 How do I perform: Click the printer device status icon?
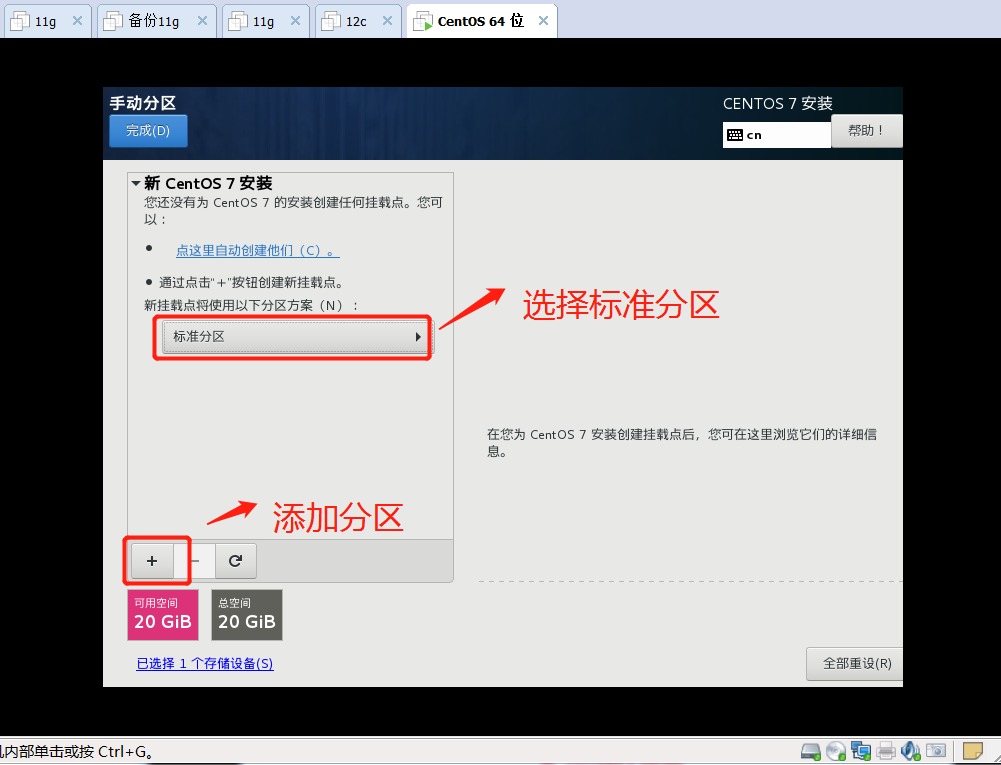885,751
